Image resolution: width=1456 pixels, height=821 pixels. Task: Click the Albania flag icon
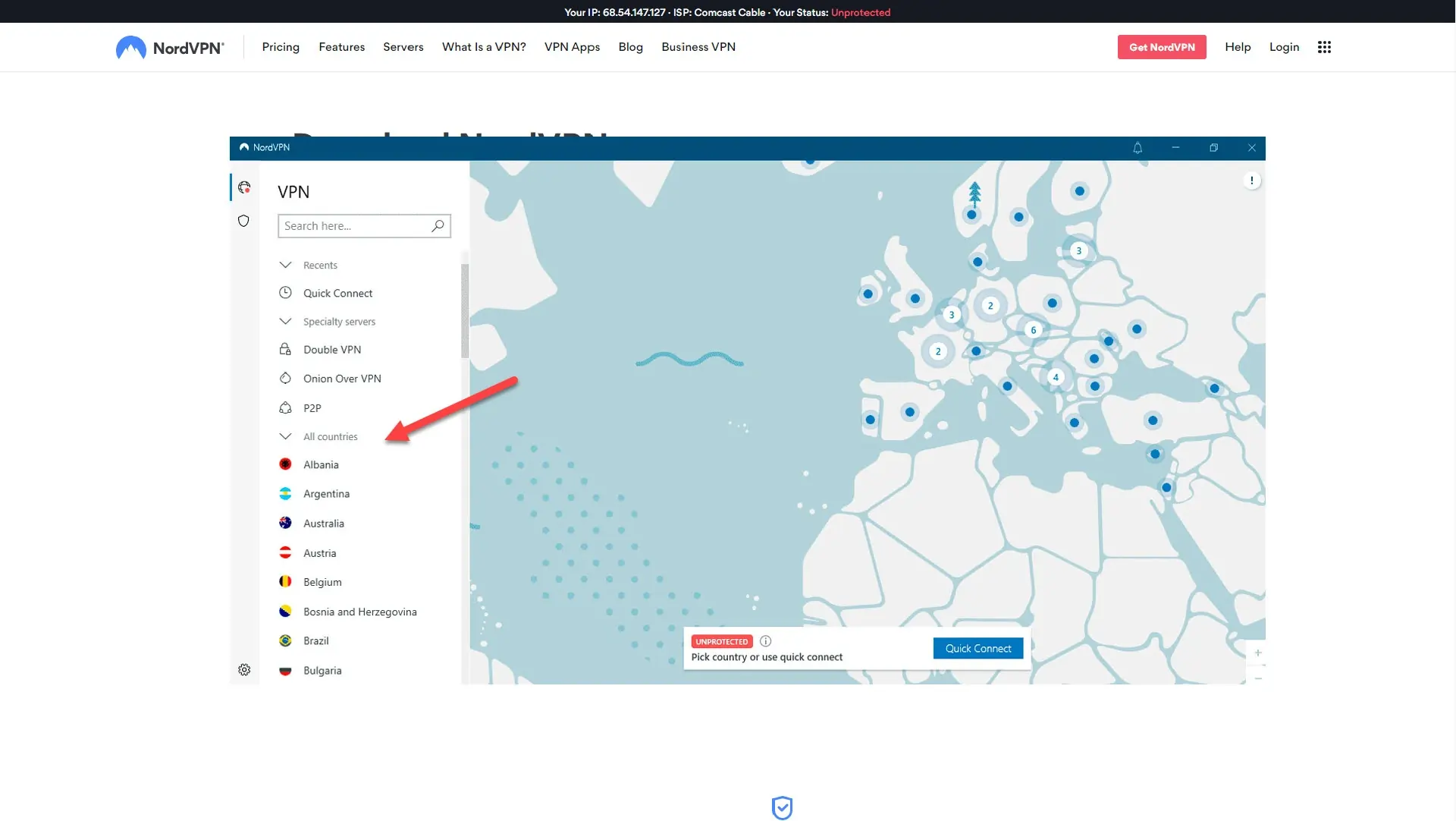pyautogui.click(x=285, y=464)
